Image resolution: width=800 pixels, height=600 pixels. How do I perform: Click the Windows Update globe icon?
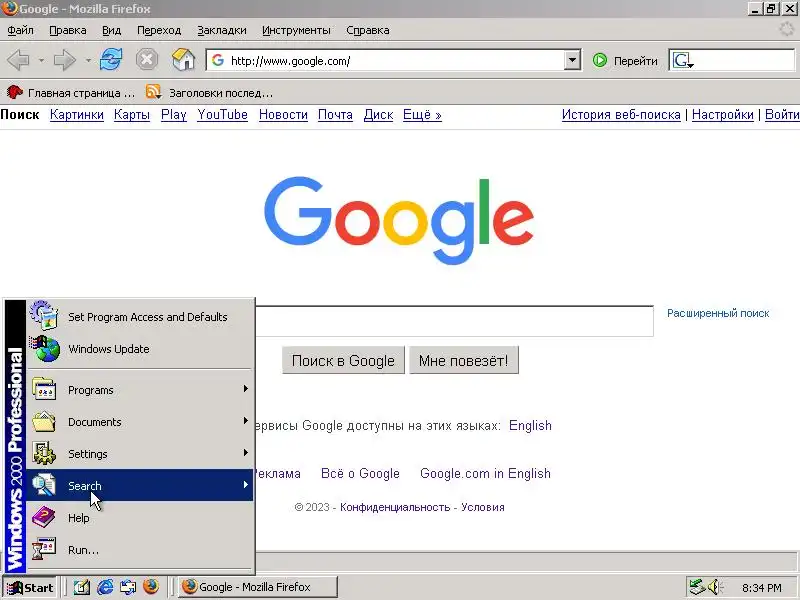click(x=45, y=348)
